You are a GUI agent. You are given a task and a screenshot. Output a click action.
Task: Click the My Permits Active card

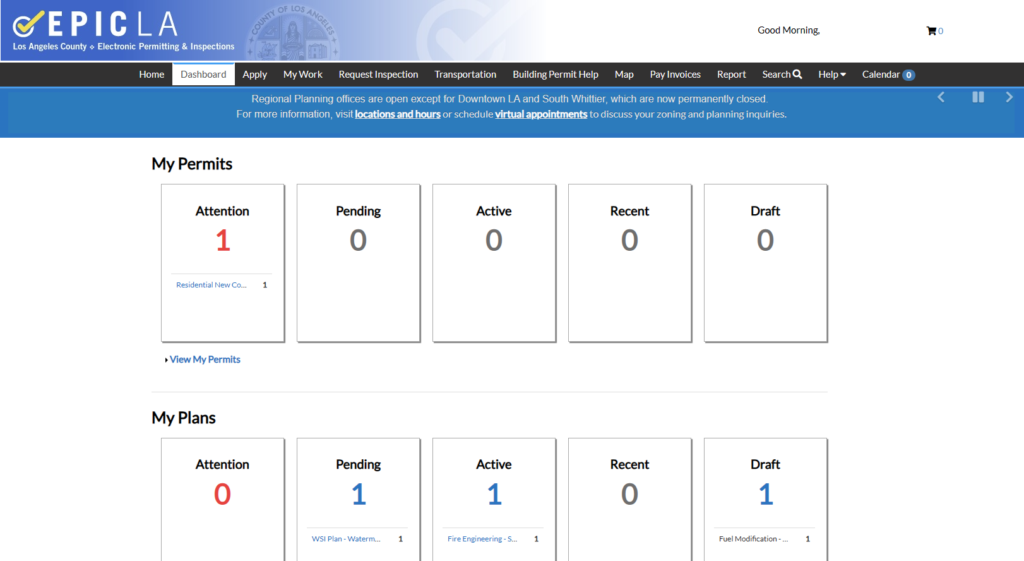pos(494,263)
